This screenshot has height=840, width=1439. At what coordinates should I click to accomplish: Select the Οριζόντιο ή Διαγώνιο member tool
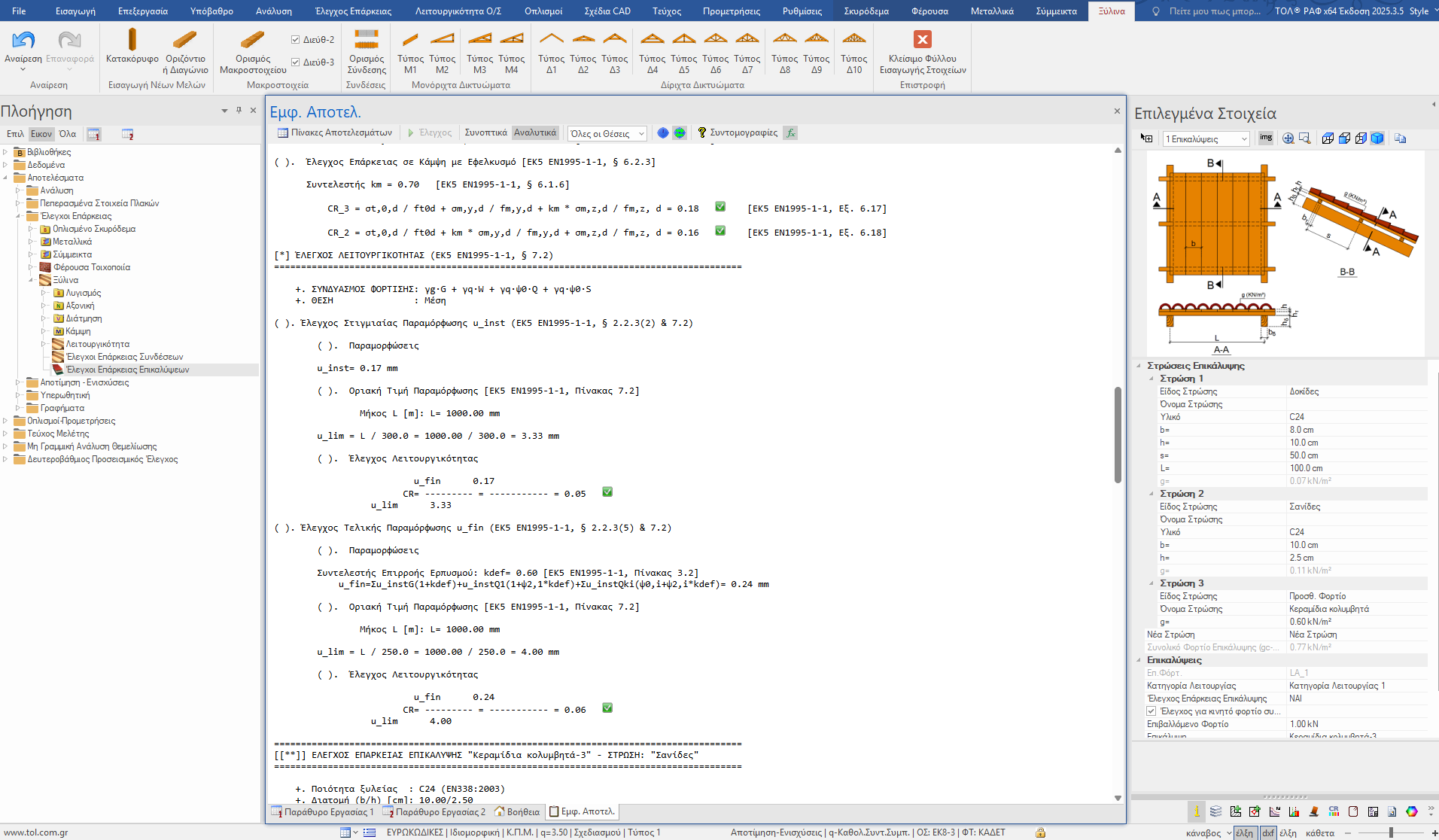click(184, 41)
